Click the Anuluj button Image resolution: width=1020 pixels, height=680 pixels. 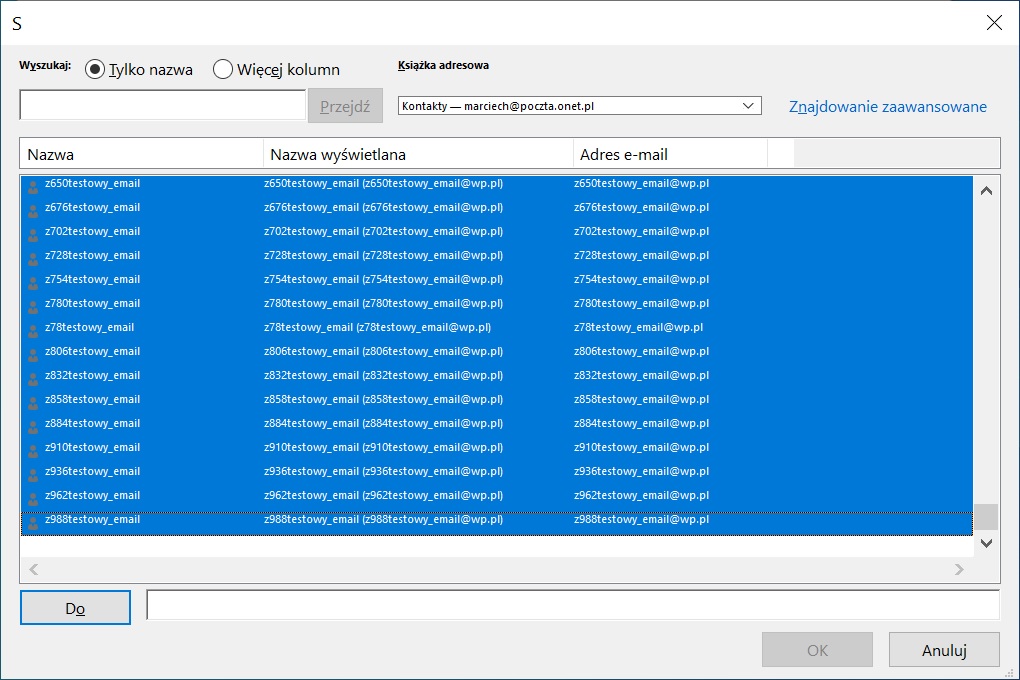click(943, 650)
